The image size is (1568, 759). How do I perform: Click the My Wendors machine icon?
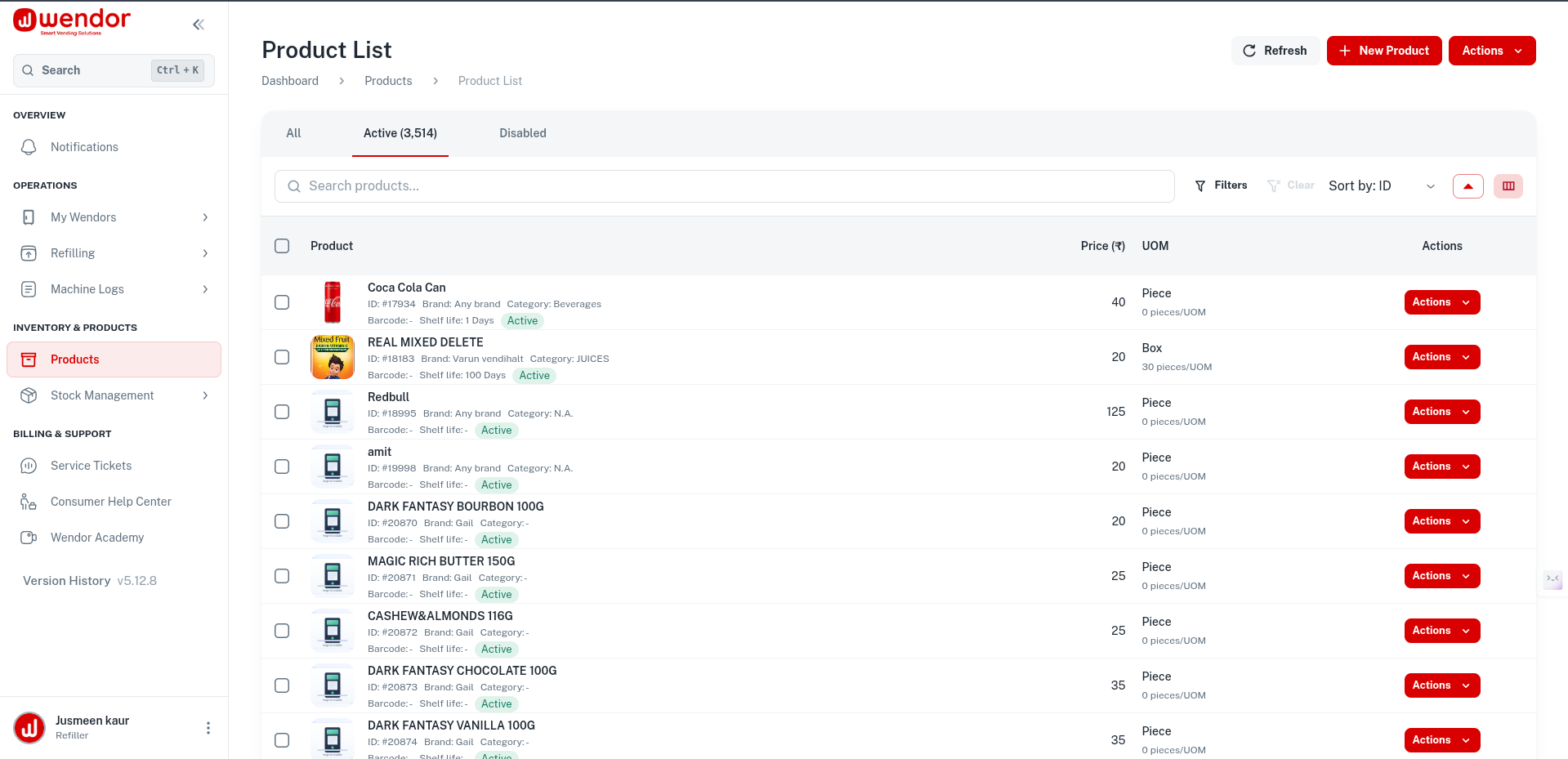pyautogui.click(x=29, y=217)
